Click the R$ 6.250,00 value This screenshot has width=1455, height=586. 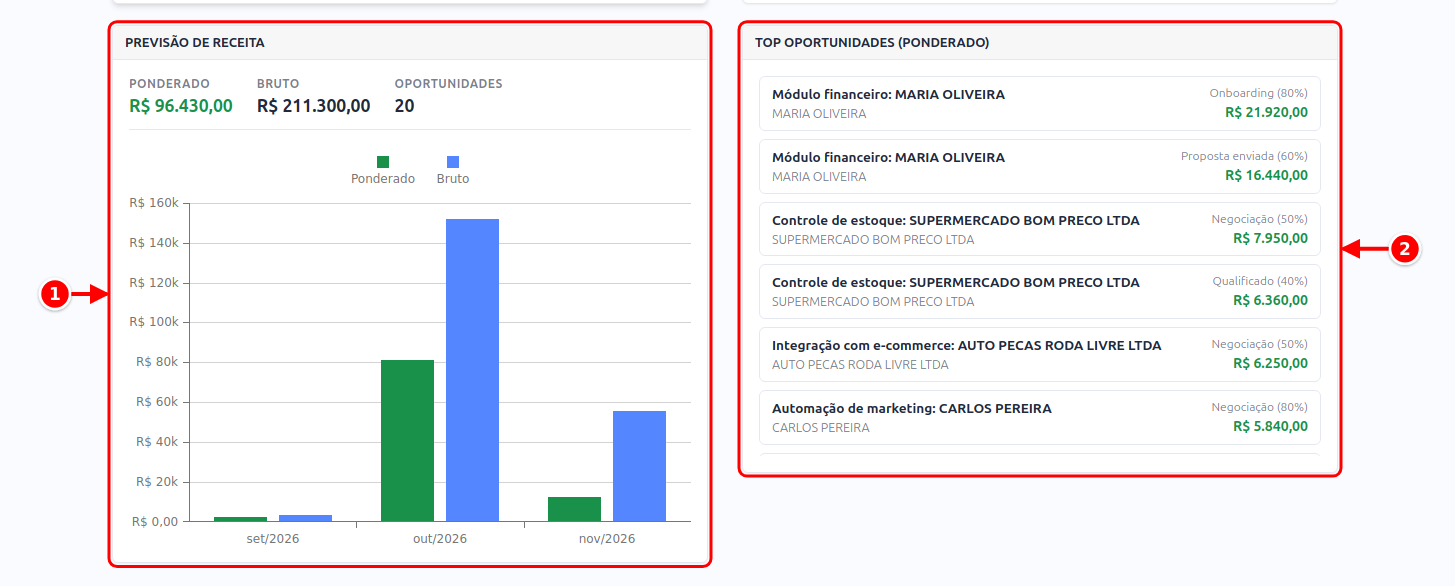pos(1270,363)
